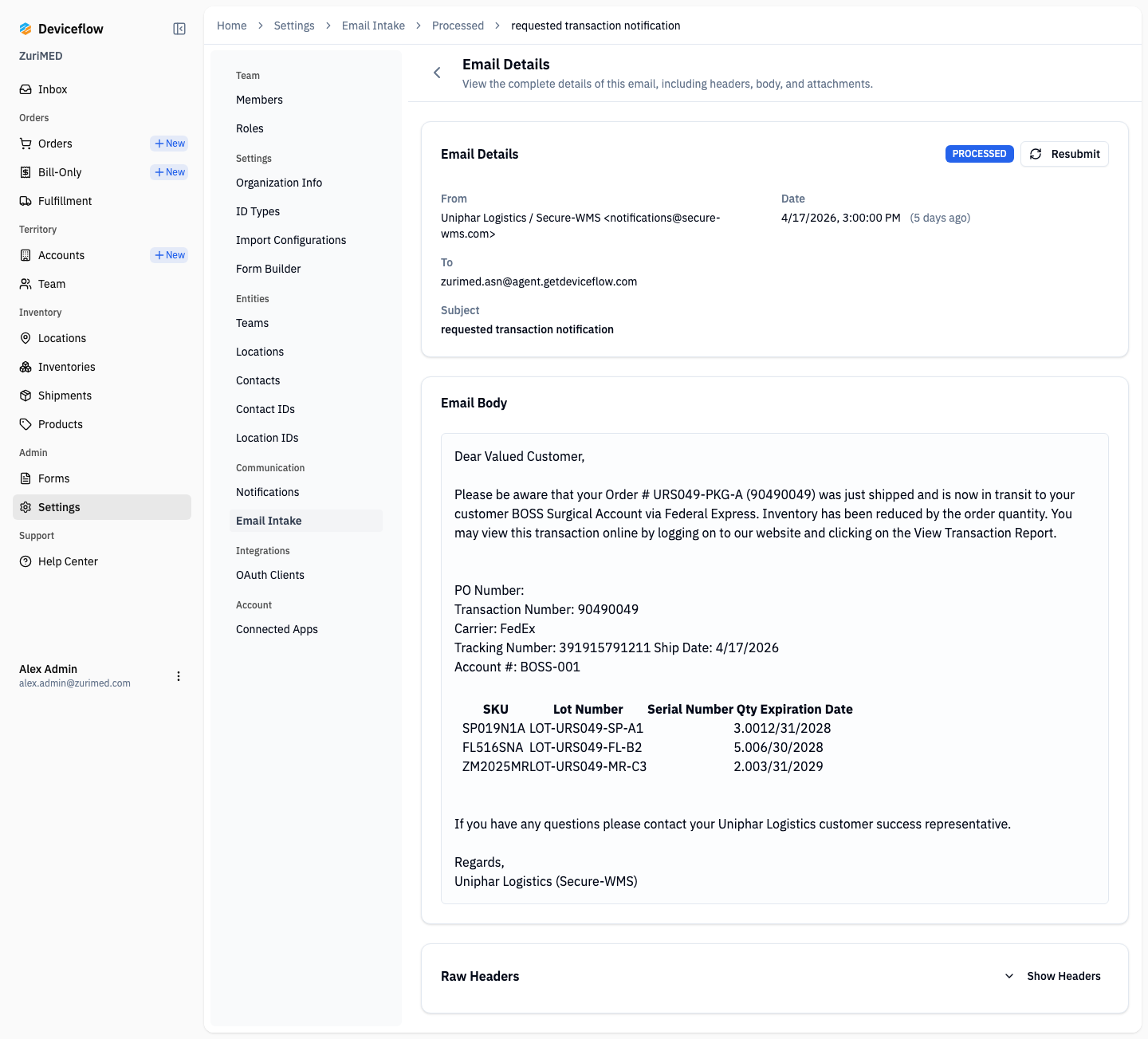The width and height of the screenshot is (1148, 1039).
Task: Go to Settings breadcrumb link
Action: 294,26
